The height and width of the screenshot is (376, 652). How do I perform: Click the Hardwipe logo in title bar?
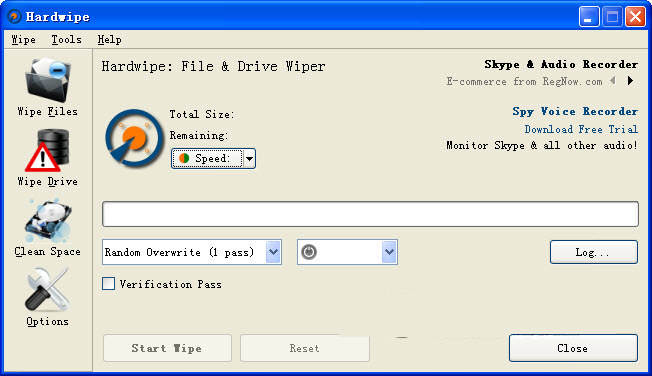(x=15, y=17)
